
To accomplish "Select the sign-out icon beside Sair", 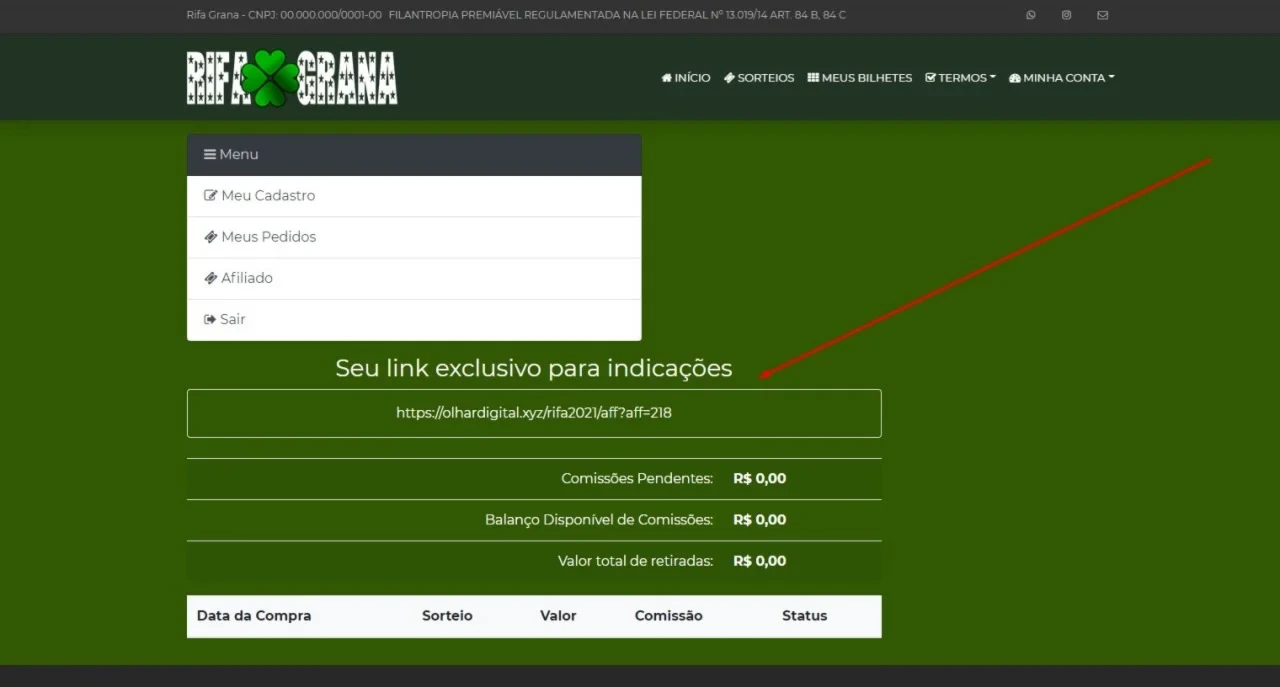I will point(208,319).
